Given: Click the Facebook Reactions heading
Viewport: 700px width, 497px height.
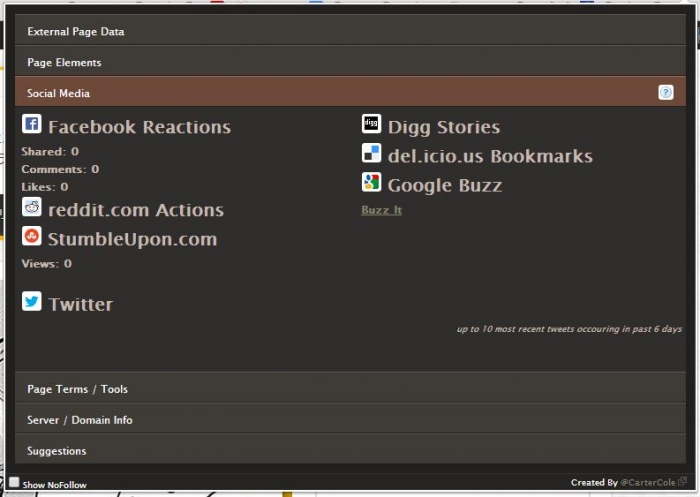Looking at the screenshot, I should coord(139,127).
